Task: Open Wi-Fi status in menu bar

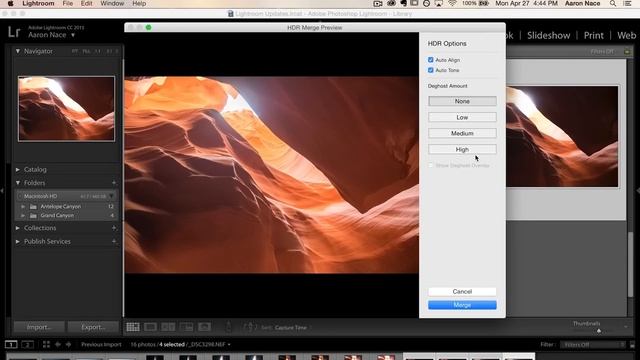Action: pos(452,4)
